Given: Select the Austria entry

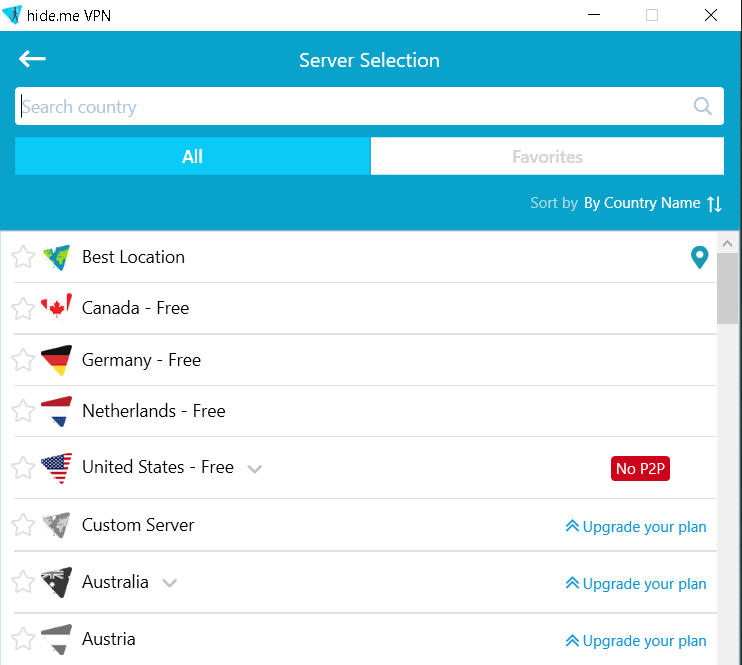Looking at the screenshot, I should point(365,639).
